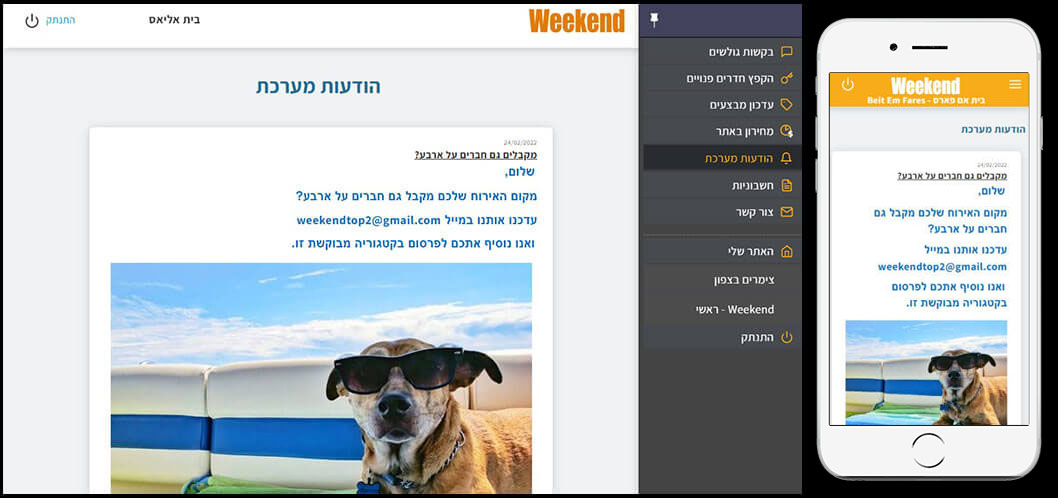
Task: Click the invoice document icon for חשבוניות
Action: click(786, 185)
